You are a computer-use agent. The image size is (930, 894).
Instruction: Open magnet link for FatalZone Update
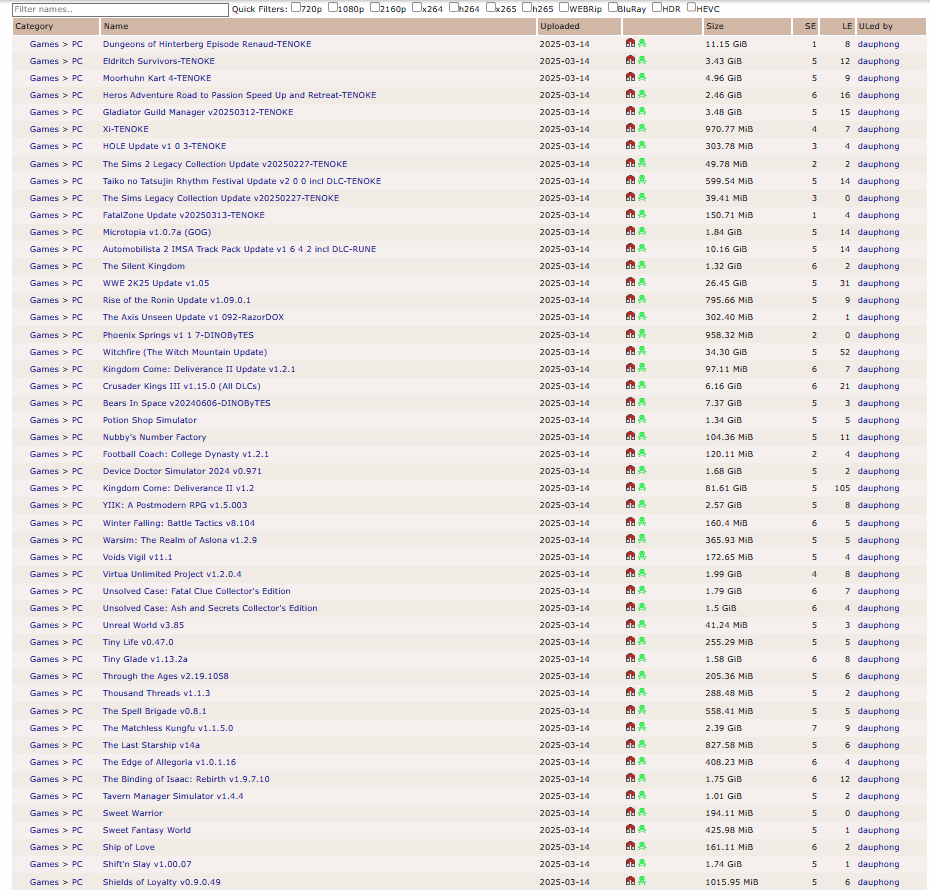pos(630,214)
